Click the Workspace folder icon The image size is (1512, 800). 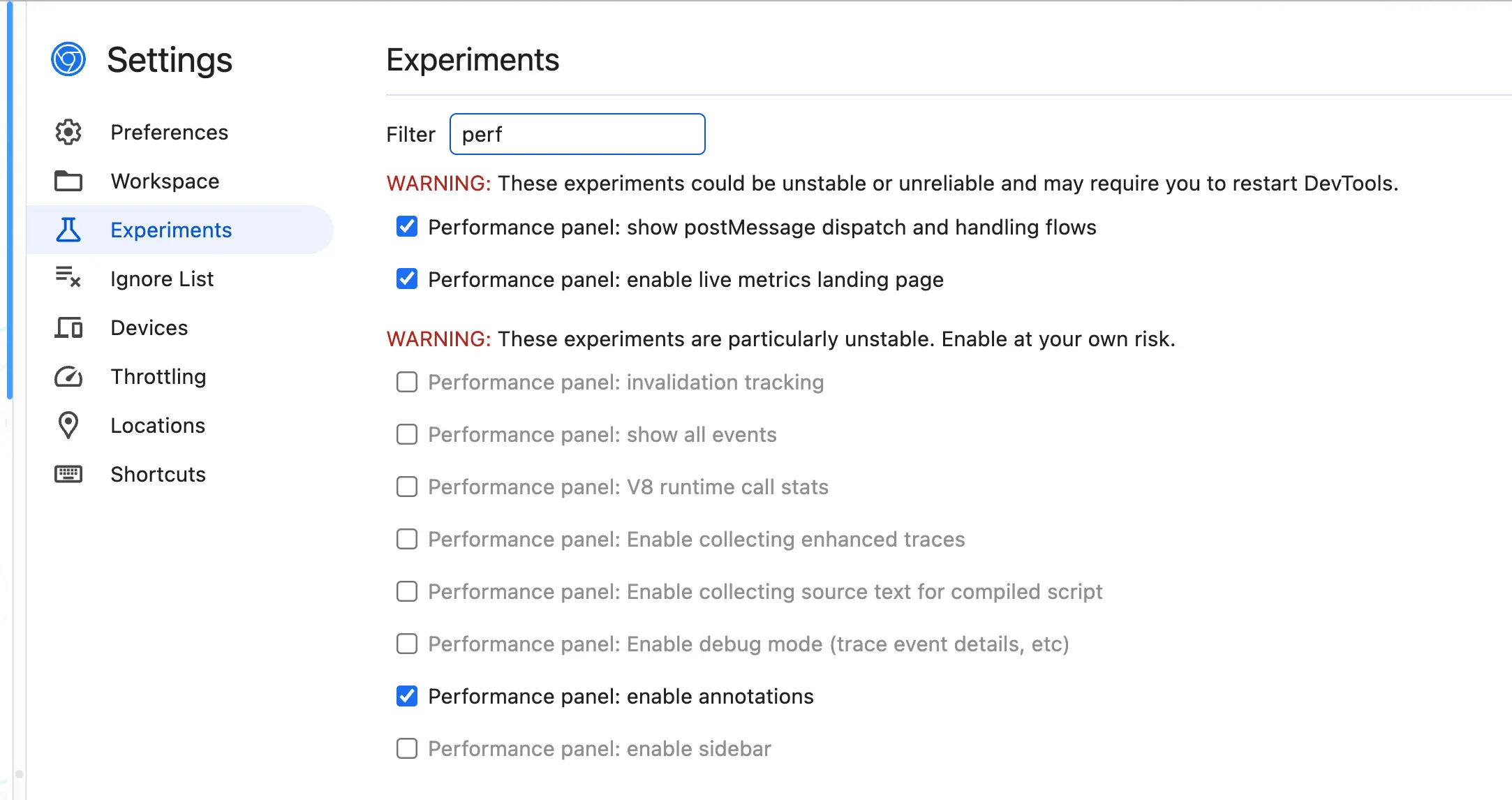tap(68, 181)
